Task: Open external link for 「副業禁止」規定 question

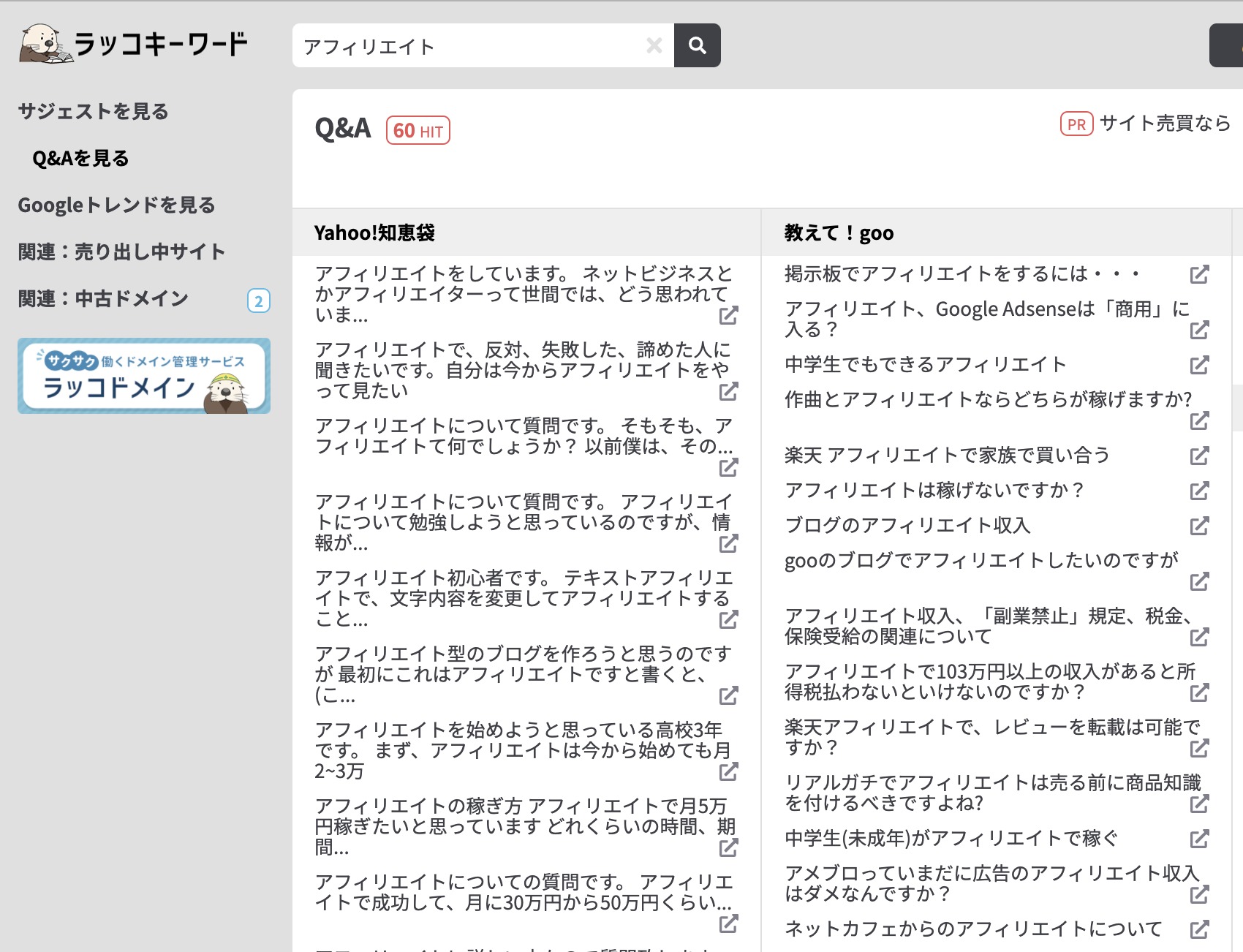Action: tap(1199, 637)
